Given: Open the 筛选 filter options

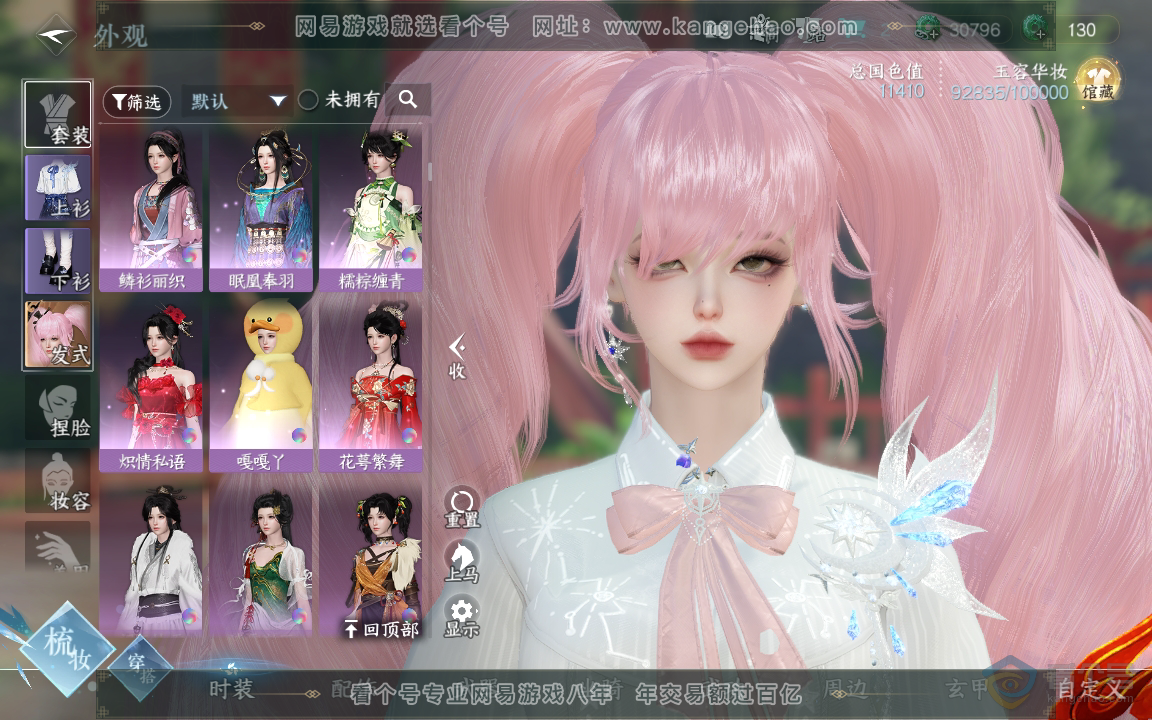Looking at the screenshot, I should point(137,101).
